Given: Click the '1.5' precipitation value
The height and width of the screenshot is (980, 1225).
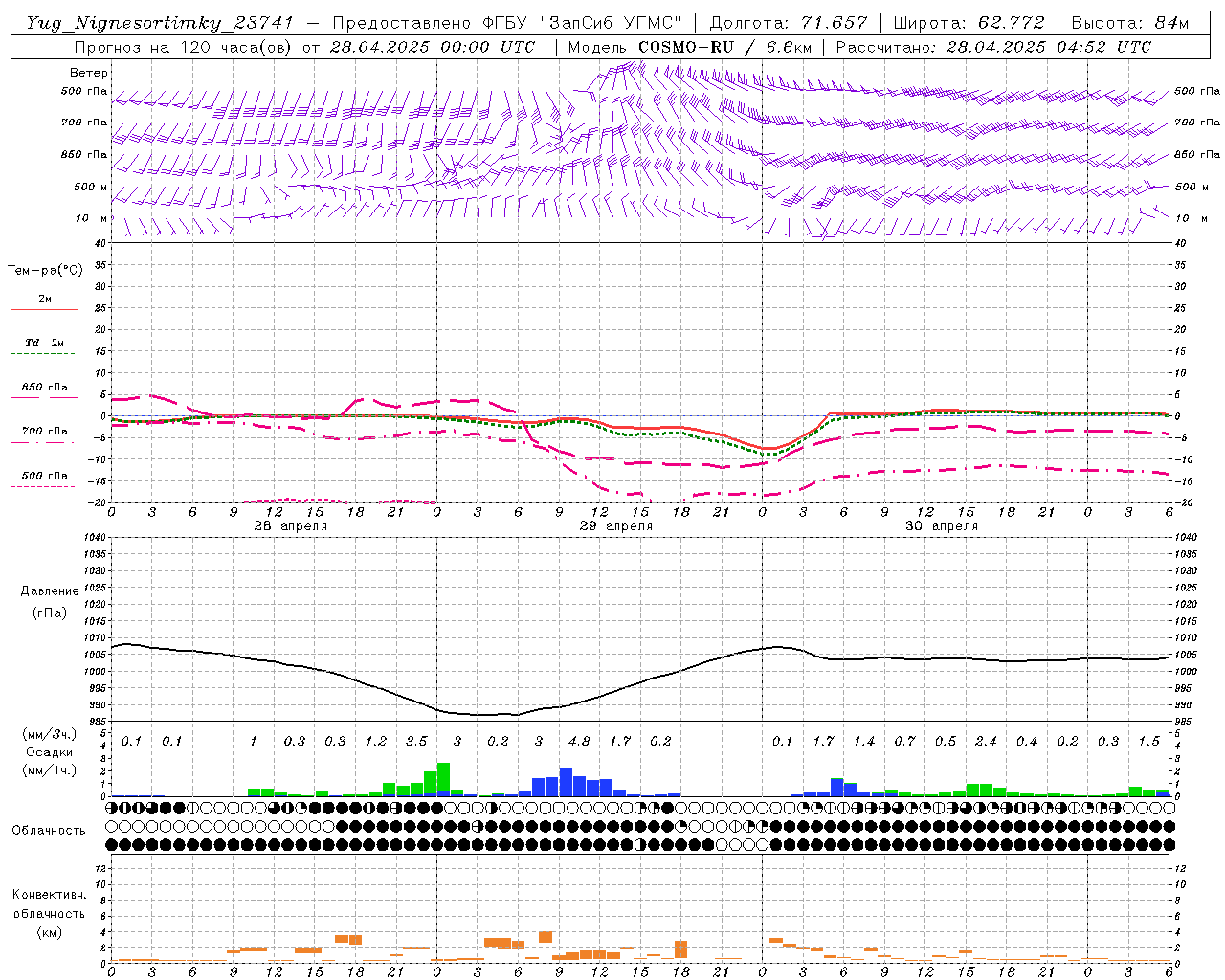Looking at the screenshot, I should (1148, 741).
